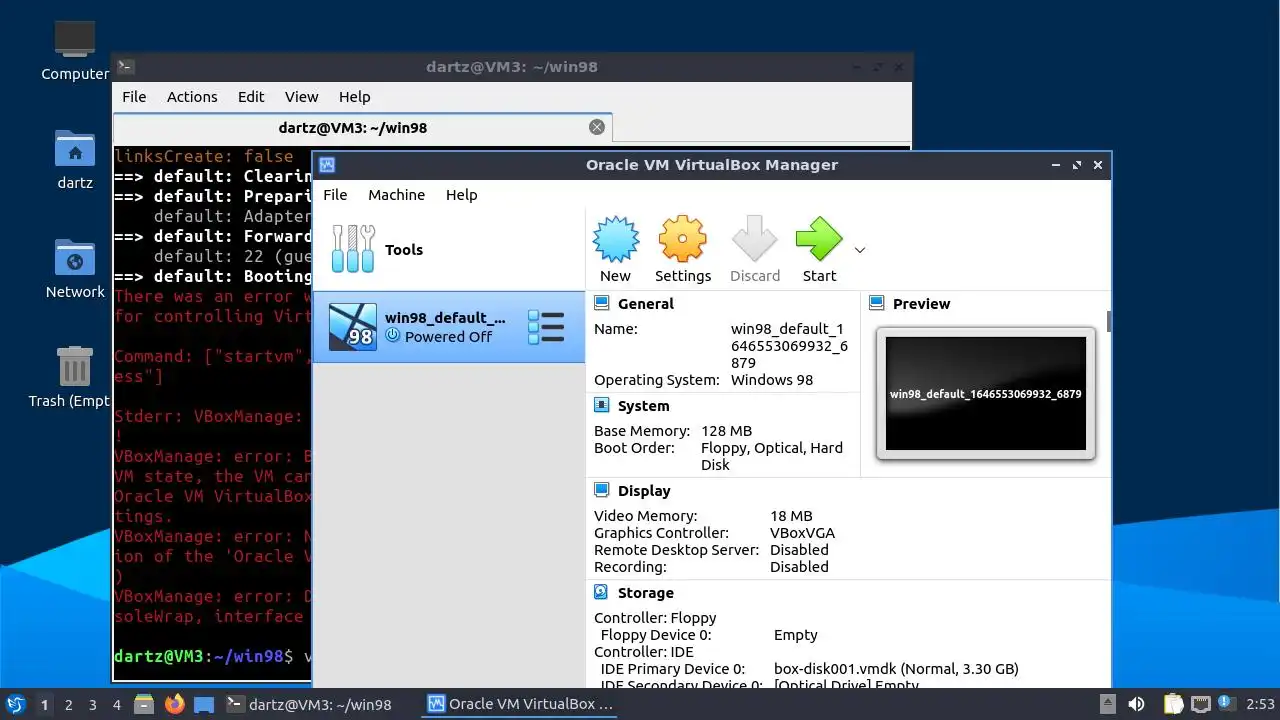This screenshot has width=1280, height=720.
Task: Click the show desktop panel icon
Action: [204, 704]
